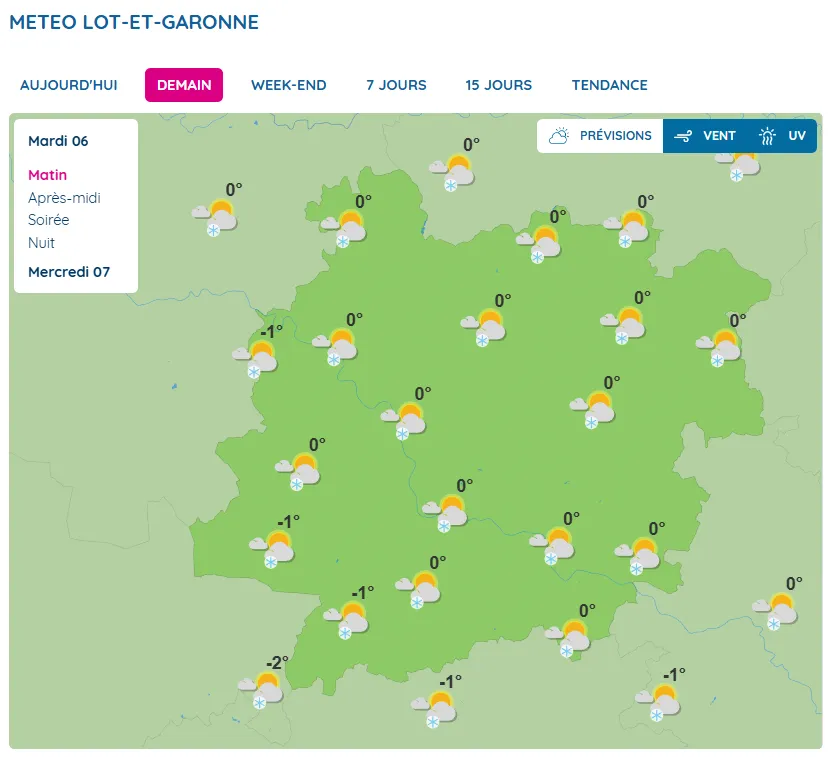
Task: Show the 7 Jours forecast
Action: click(x=396, y=85)
